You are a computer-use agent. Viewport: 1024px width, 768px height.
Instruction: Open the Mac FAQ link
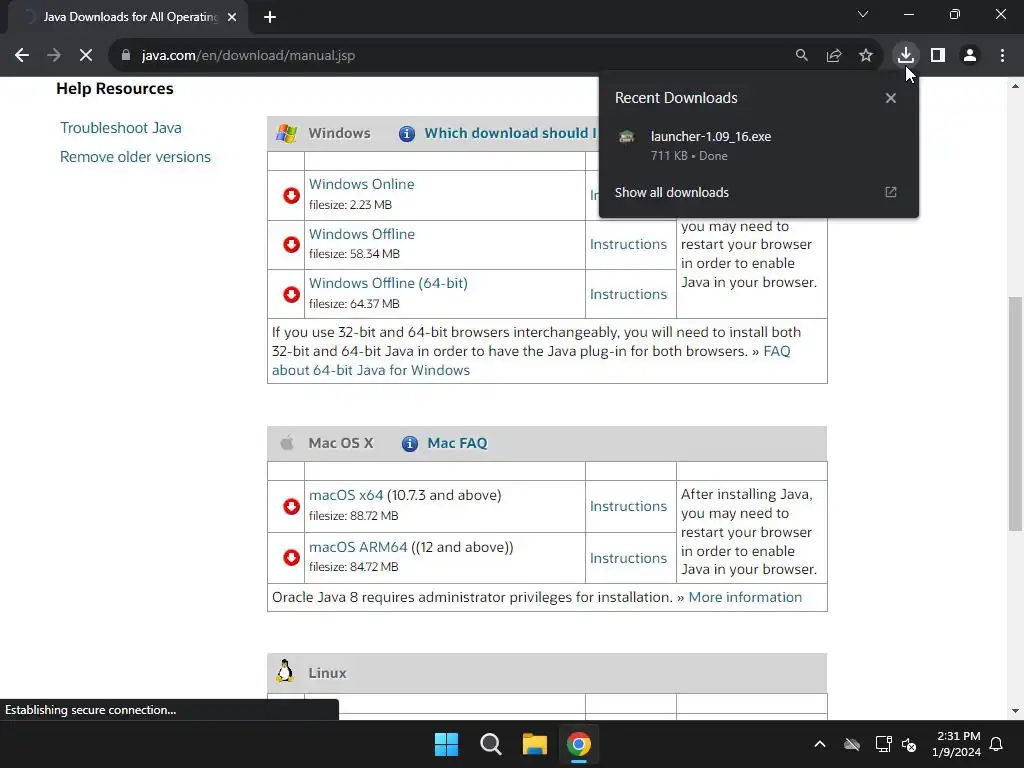click(x=457, y=443)
